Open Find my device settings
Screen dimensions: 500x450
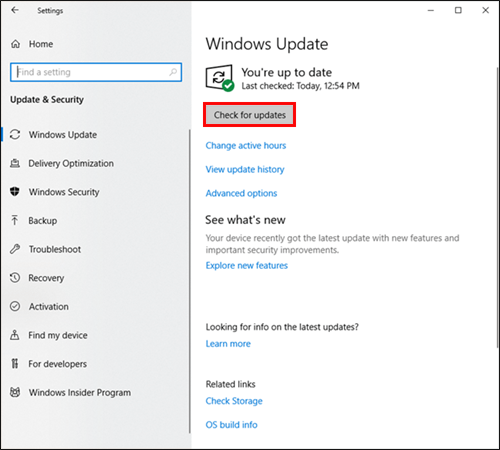[58, 335]
